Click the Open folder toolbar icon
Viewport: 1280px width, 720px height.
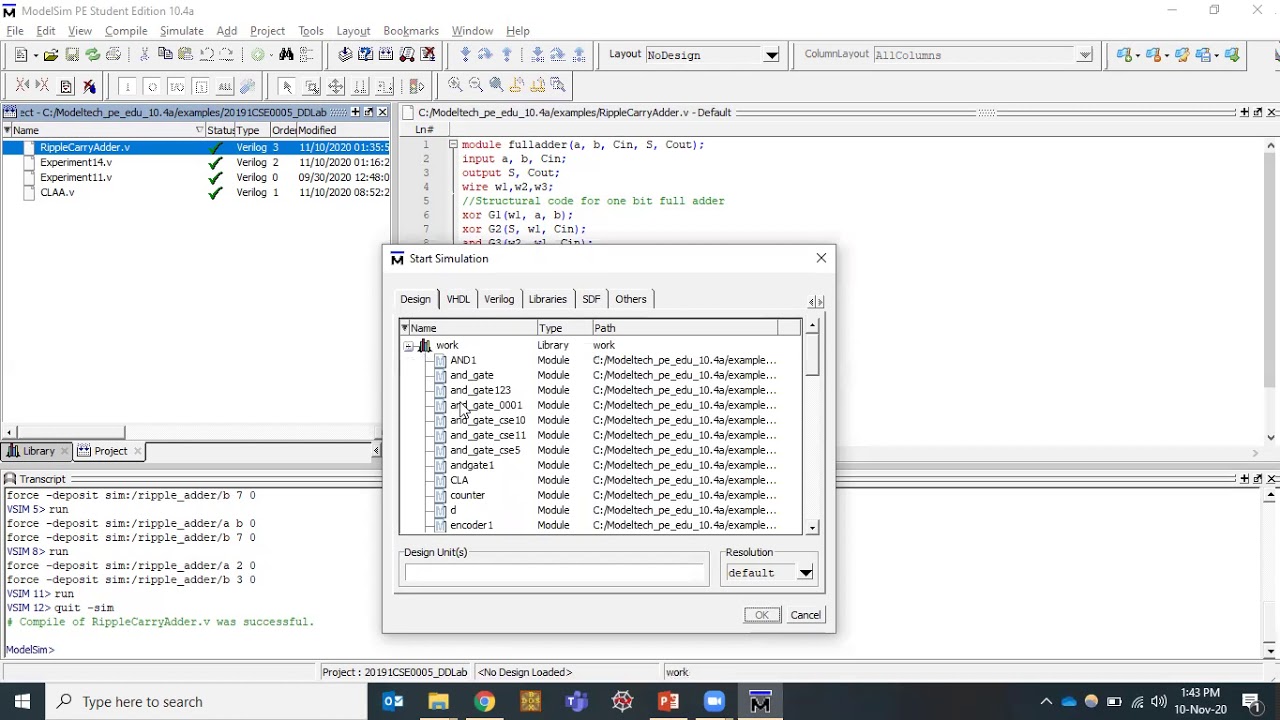coord(50,55)
